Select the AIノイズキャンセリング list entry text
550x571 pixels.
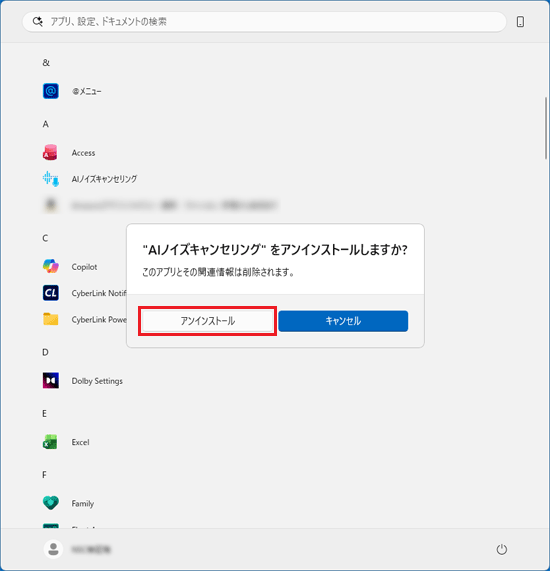coord(105,179)
